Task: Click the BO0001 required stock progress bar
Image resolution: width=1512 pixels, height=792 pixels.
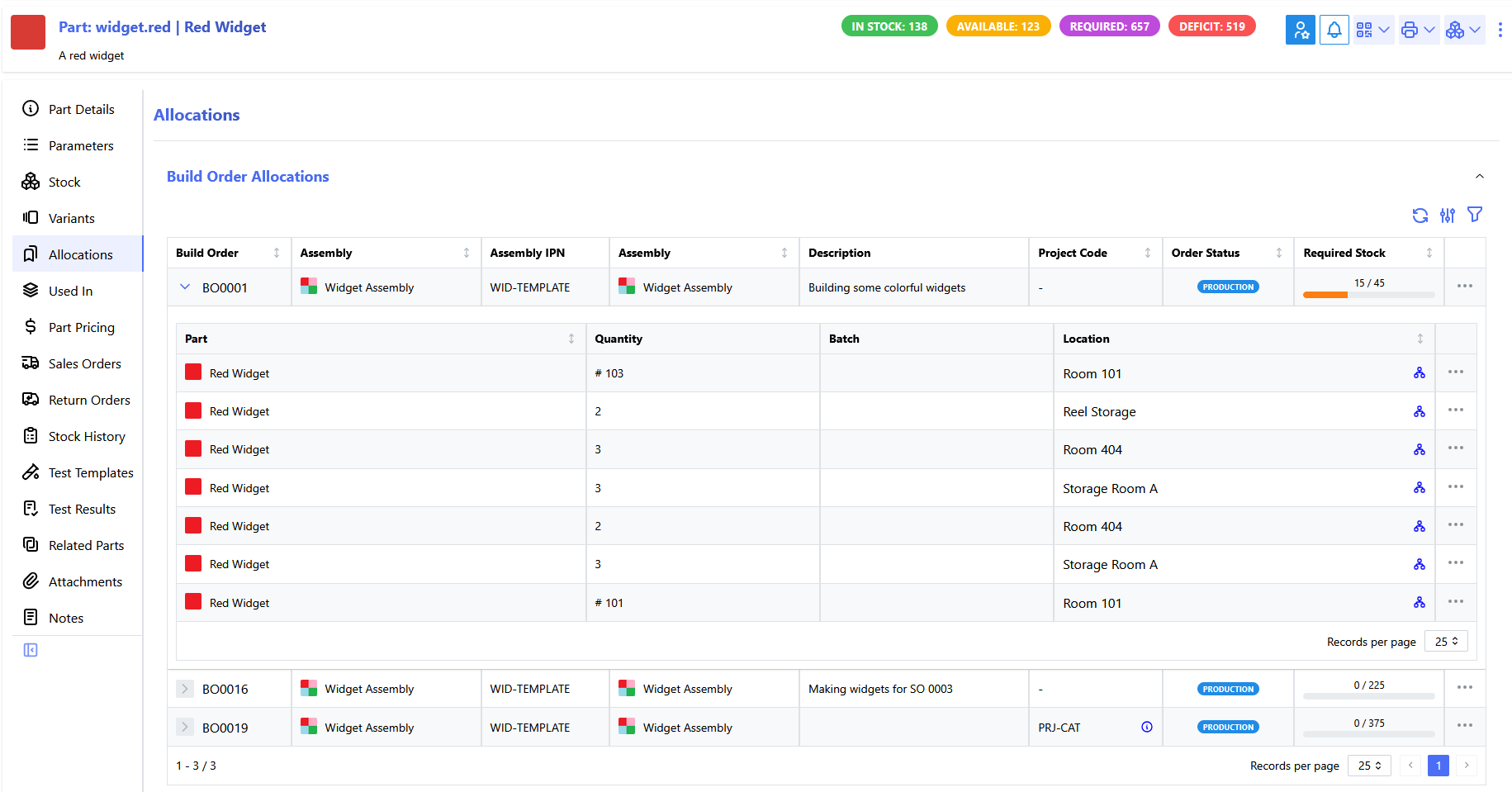Action: (1368, 294)
